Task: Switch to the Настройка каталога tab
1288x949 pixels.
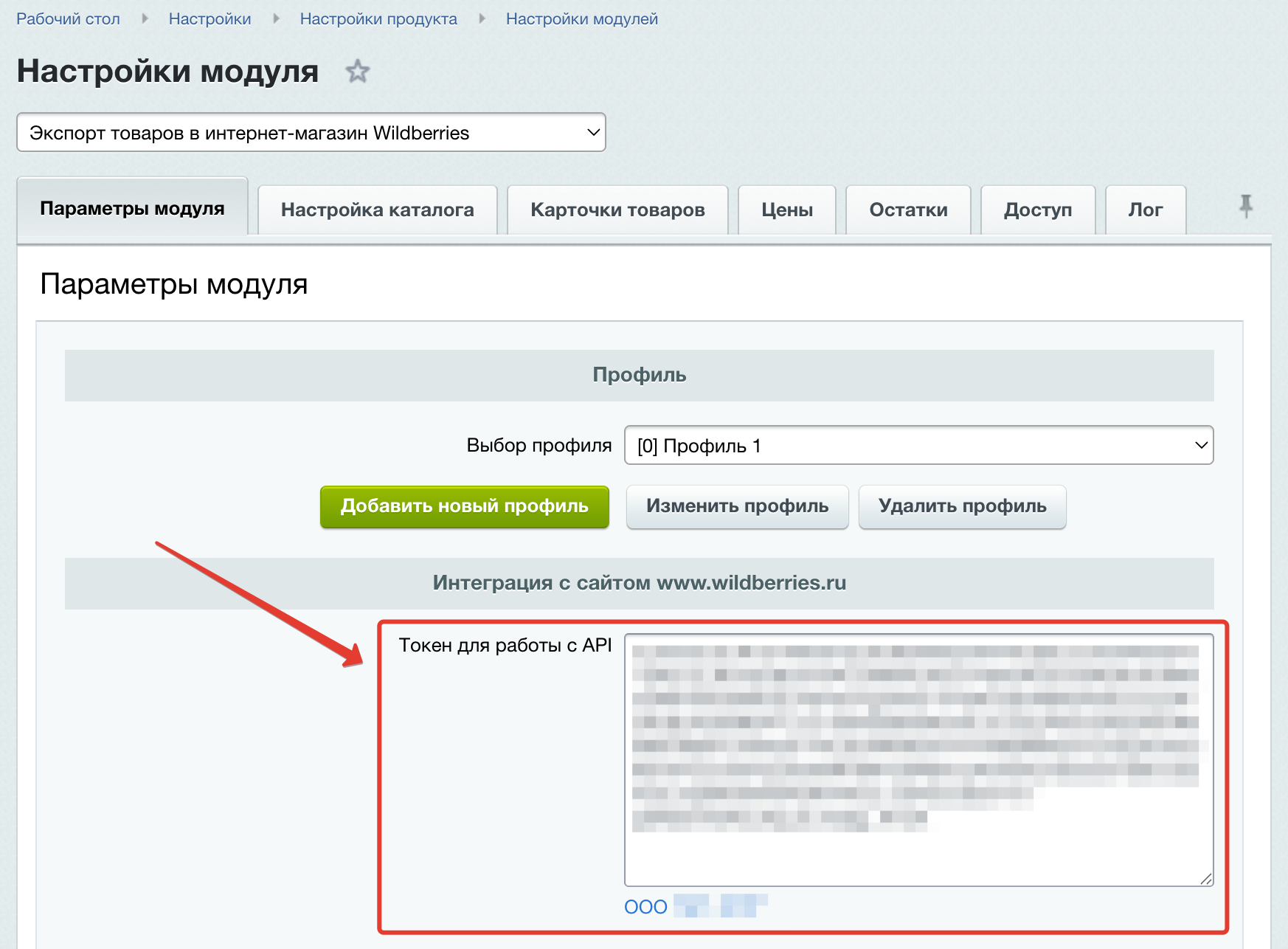Action: tap(377, 210)
